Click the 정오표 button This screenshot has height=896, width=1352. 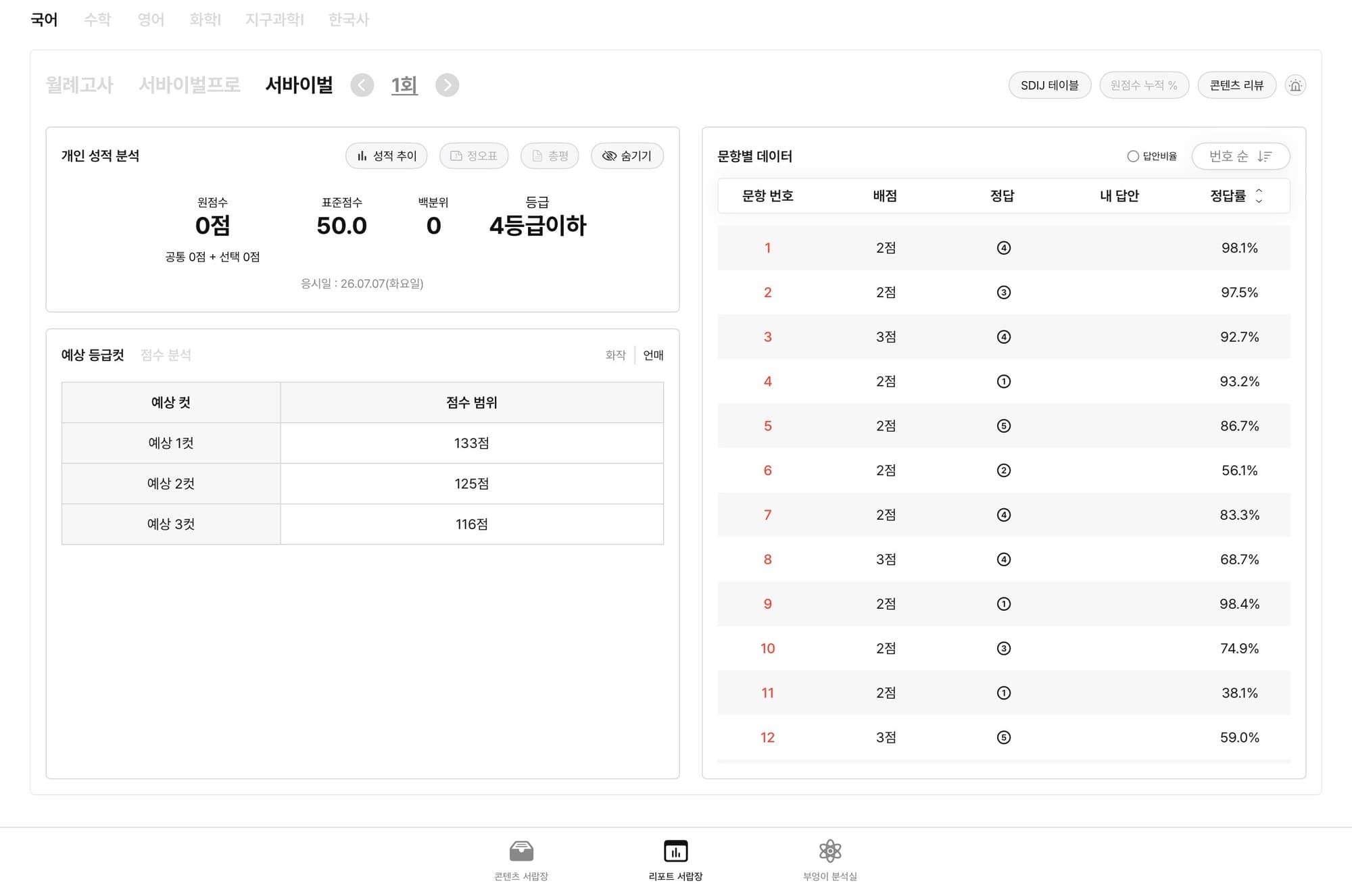[474, 156]
